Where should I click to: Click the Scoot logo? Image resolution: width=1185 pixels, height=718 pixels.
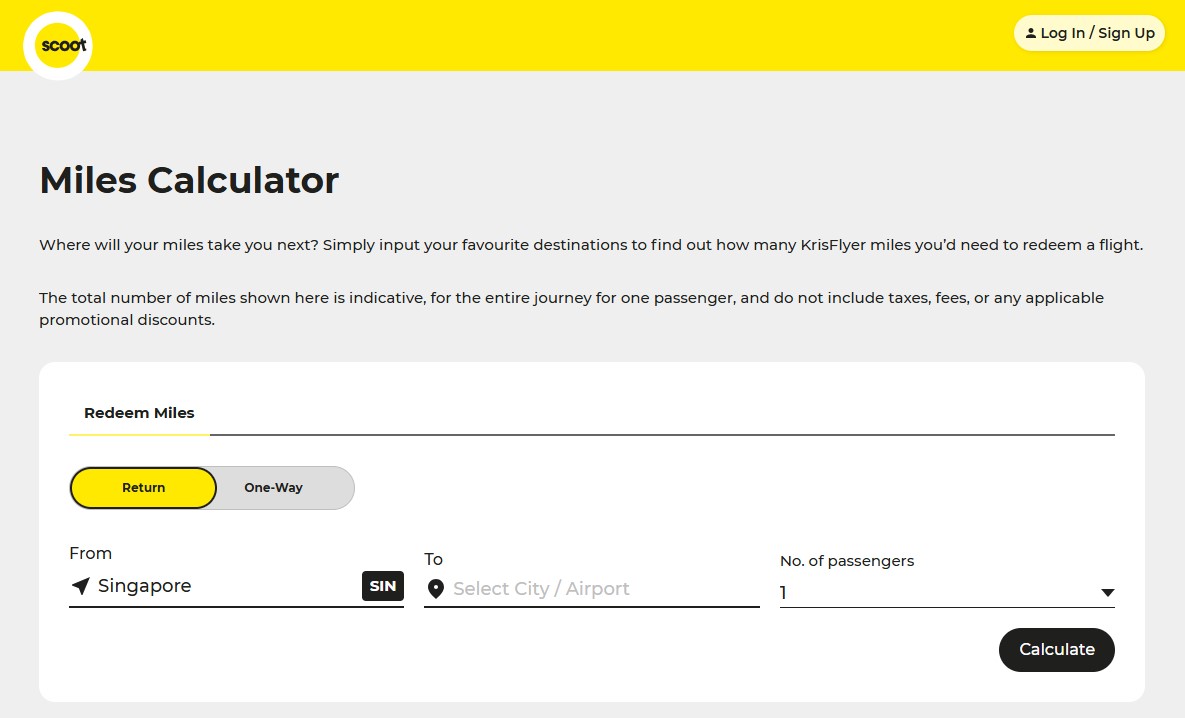coord(58,46)
